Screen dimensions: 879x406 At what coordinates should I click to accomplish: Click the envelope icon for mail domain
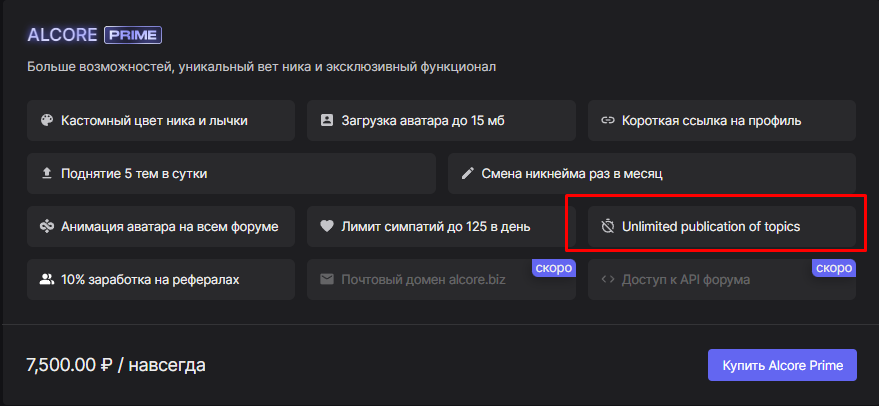coord(326,279)
